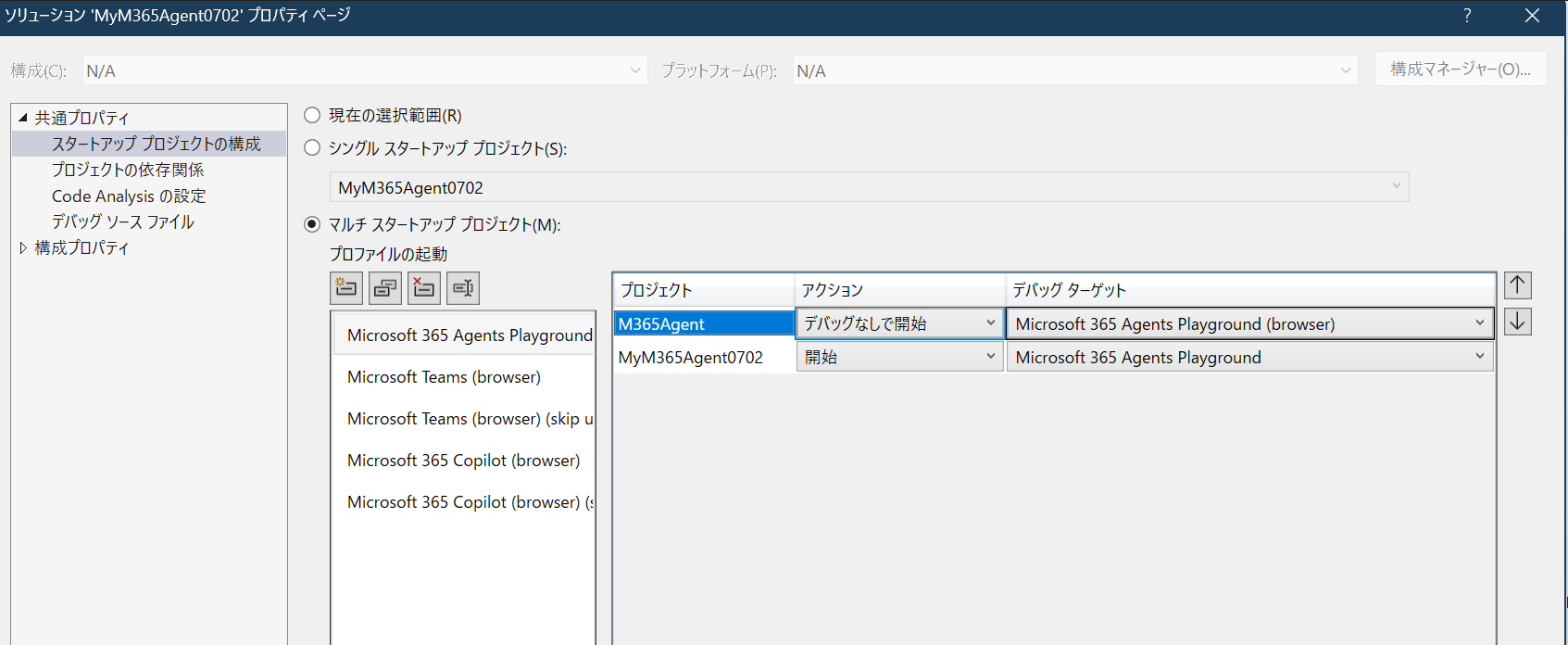Select the MyM365Agent0702 project cell
The width and height of the screenshot is (1568, 645).
[x=704, y=357]
